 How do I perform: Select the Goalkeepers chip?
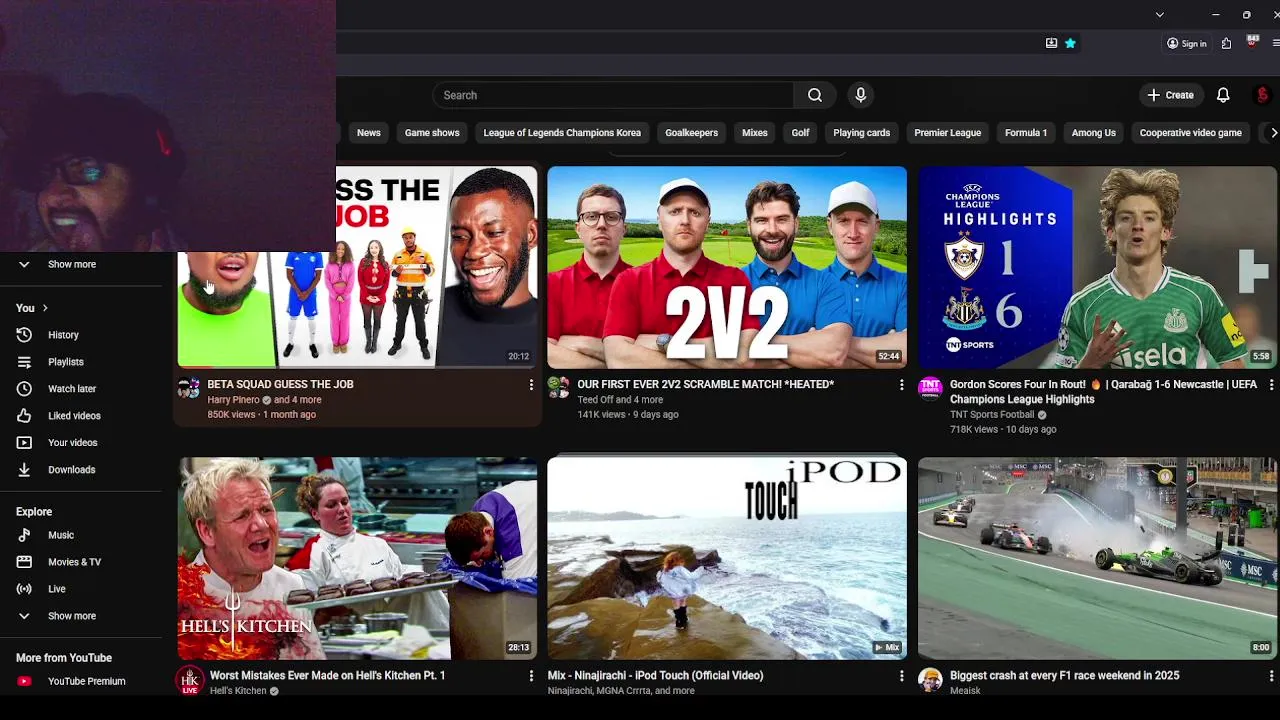coord(692,133)
